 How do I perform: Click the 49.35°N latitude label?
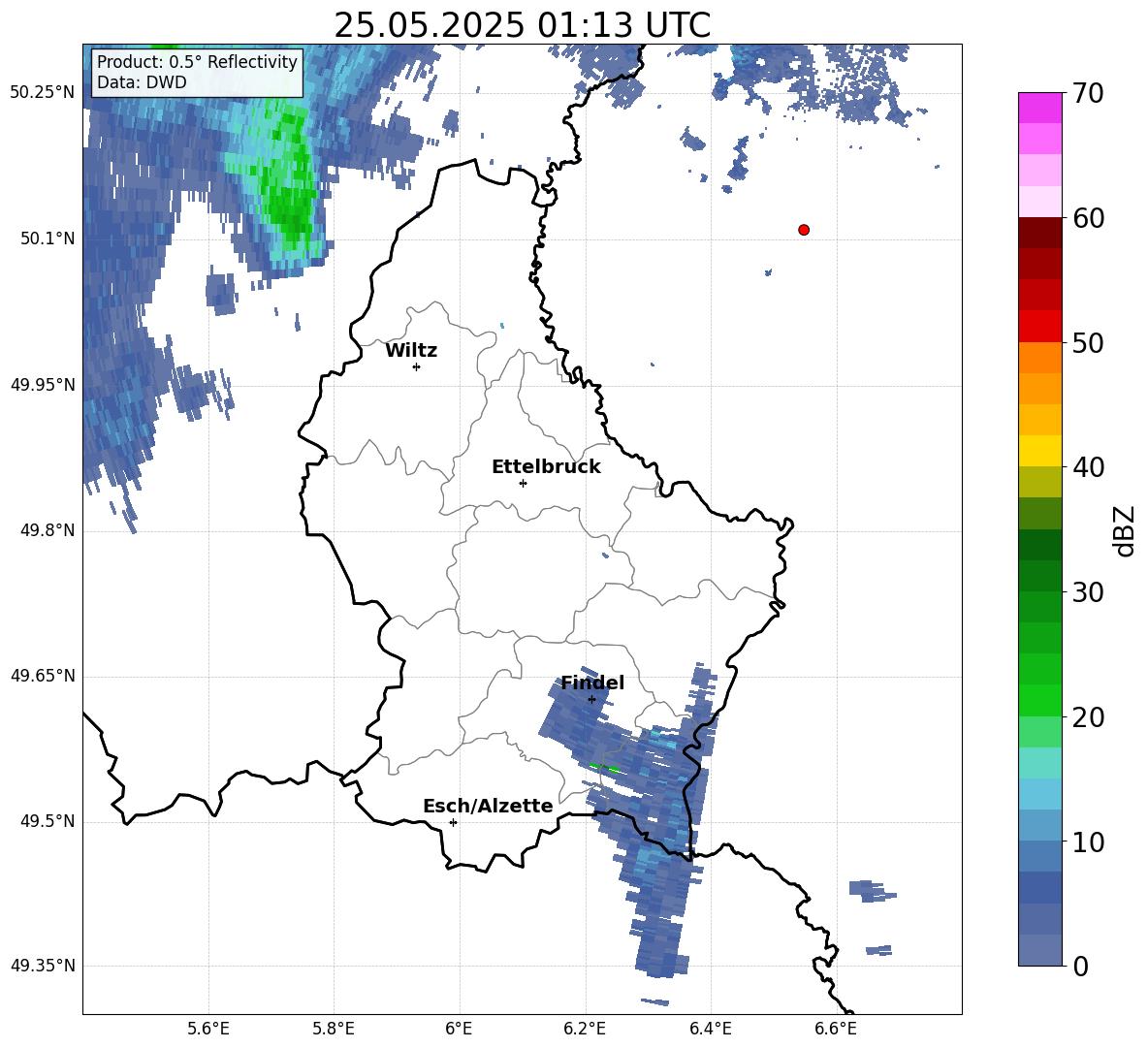[x=43, y=966]
